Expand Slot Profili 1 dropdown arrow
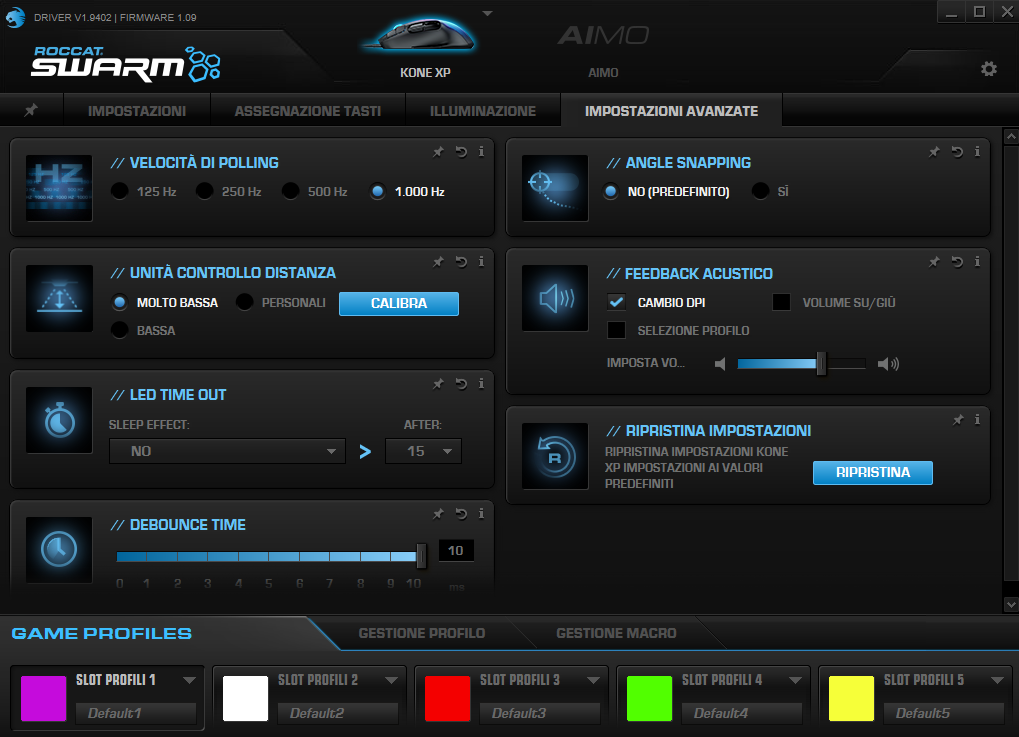1019x737 pixels. click(189, 680)
